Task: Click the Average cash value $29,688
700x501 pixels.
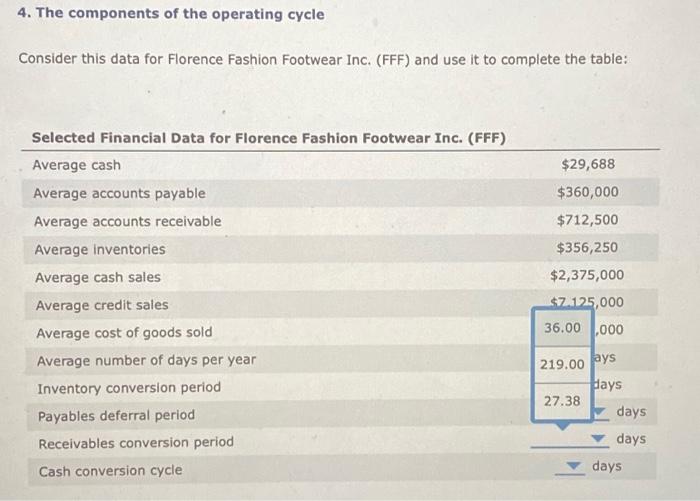Action: tap(588, 164)
